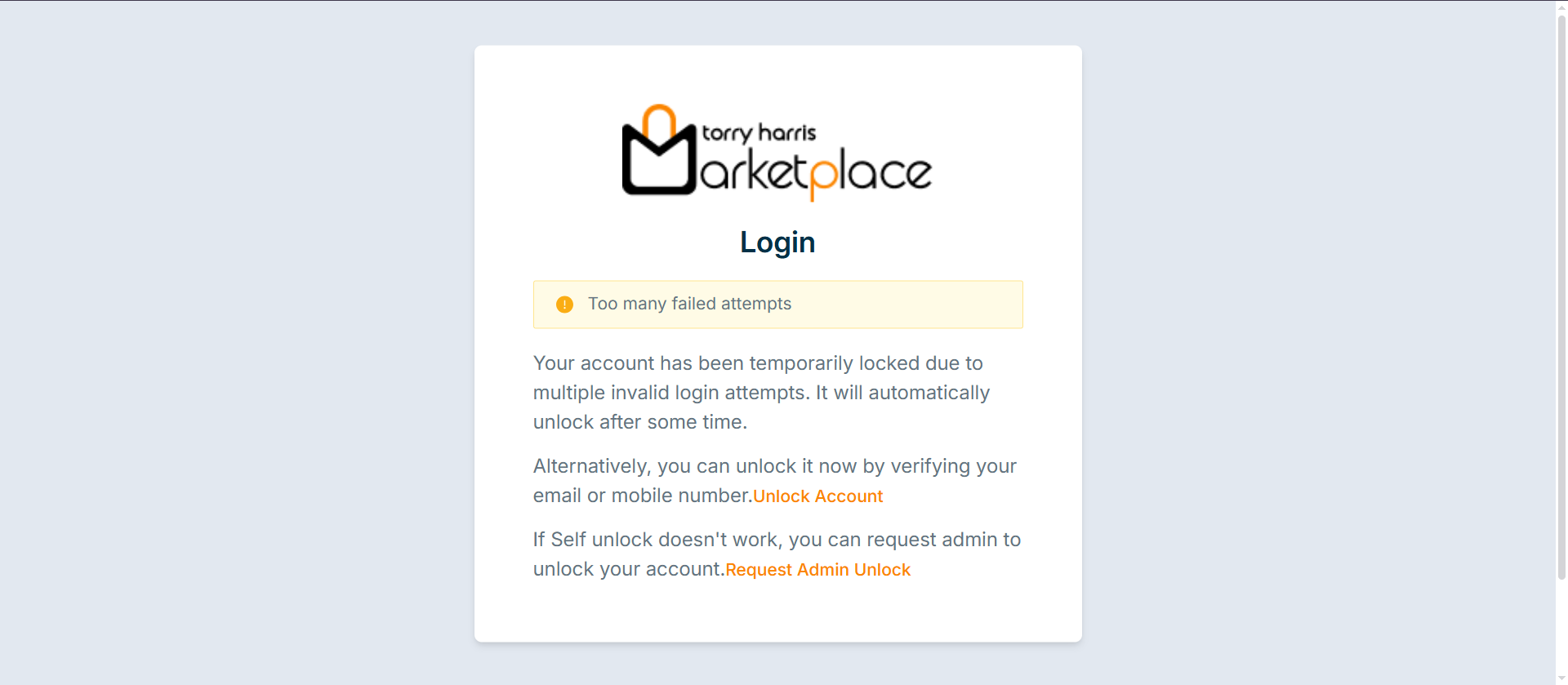Click the orange exclamation warning icon
The image size is (1568, 685).
tap(564, 305)
